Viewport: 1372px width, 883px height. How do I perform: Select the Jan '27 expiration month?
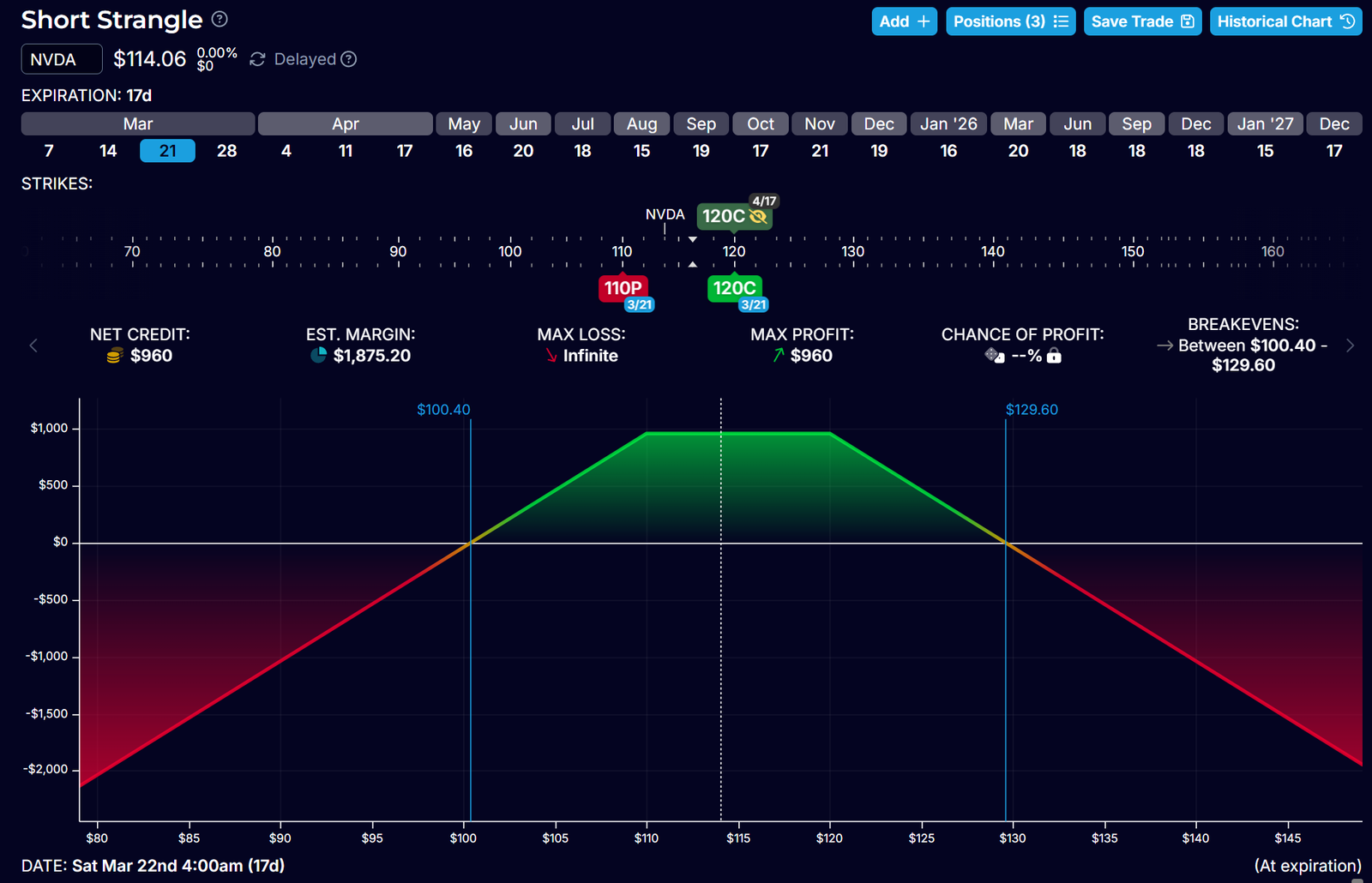pos(1266,123)
